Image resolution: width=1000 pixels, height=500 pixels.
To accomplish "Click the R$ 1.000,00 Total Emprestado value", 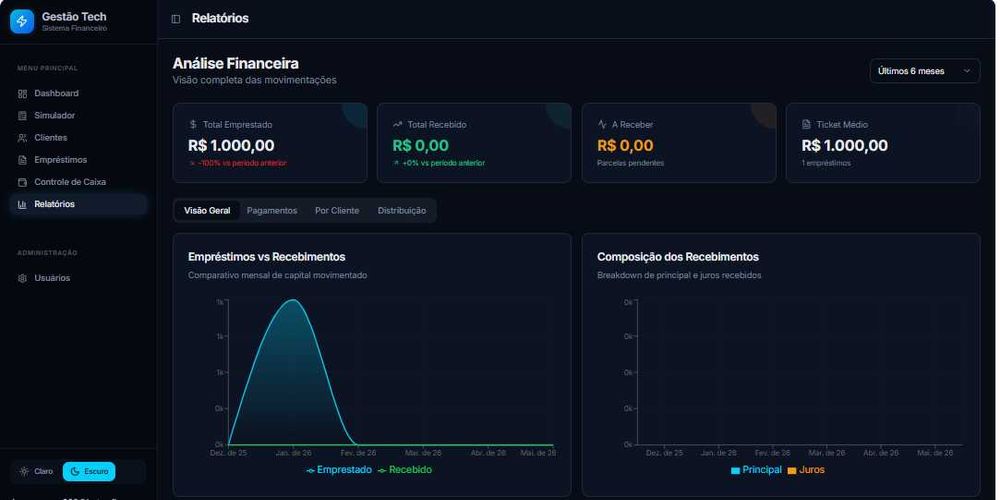I will [232, 145].
